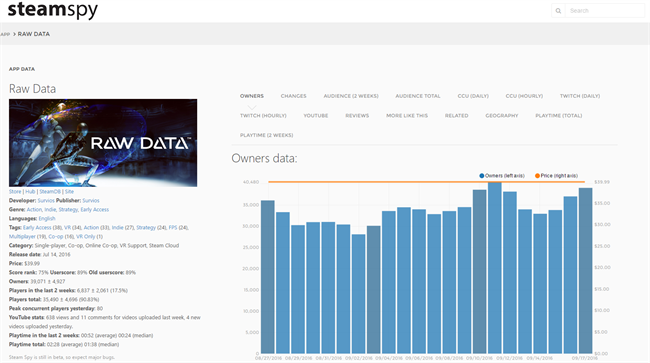Open the Related tab
Image resolution: width=650 pixels, height=363 pixels.
(x=456, y=116)
